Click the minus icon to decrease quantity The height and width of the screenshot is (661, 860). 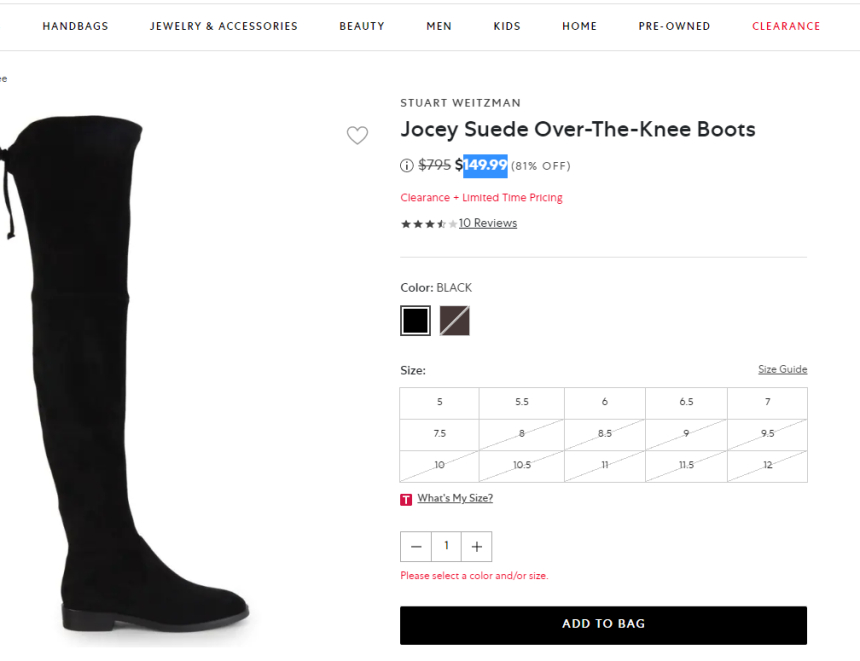point(415,546)
